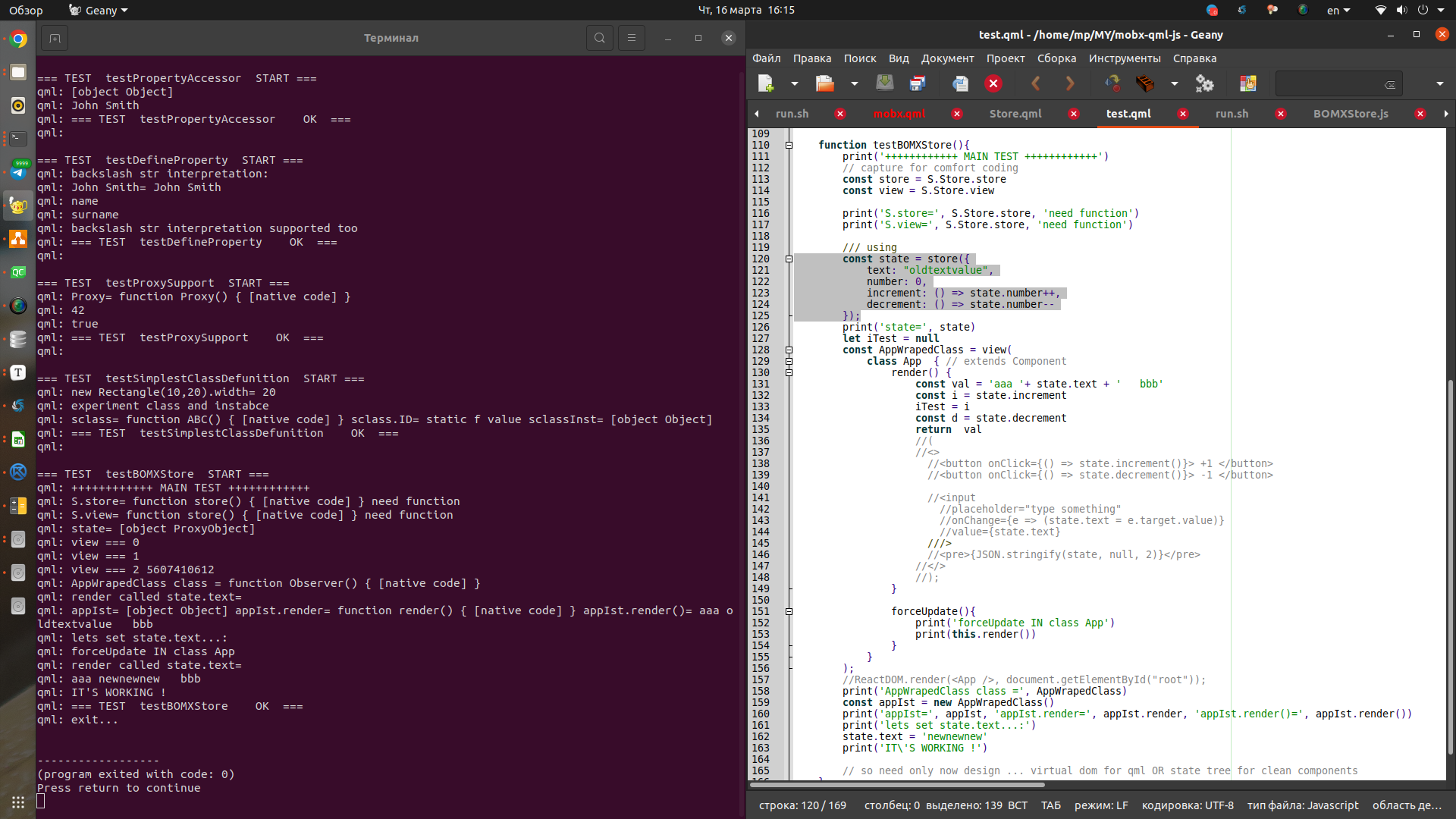Collapse fold marker at line 120
The image size is (1456, 819).
pyautogui.click(x=789, y=259)
